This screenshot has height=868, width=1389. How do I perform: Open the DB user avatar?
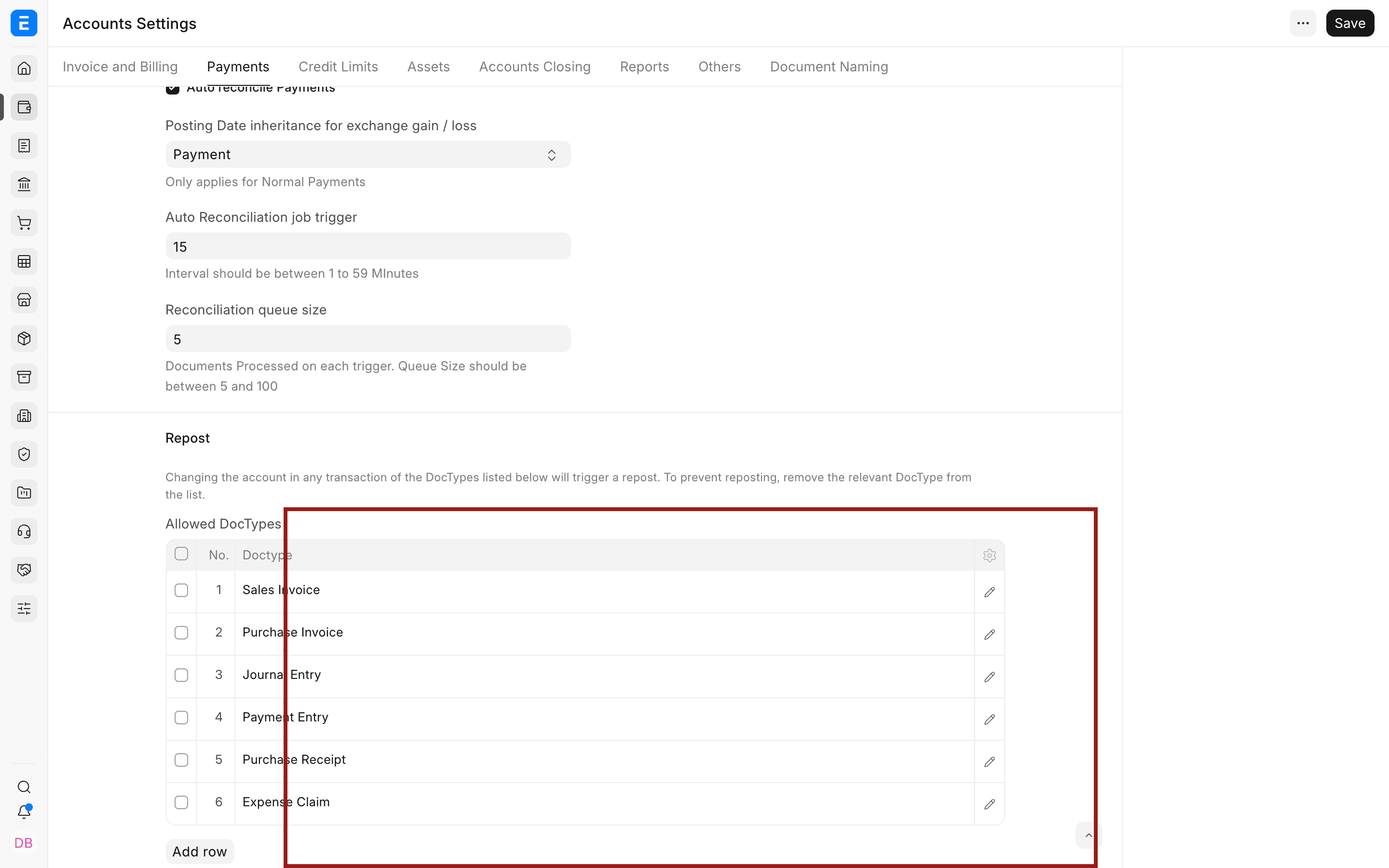[24, 843]
